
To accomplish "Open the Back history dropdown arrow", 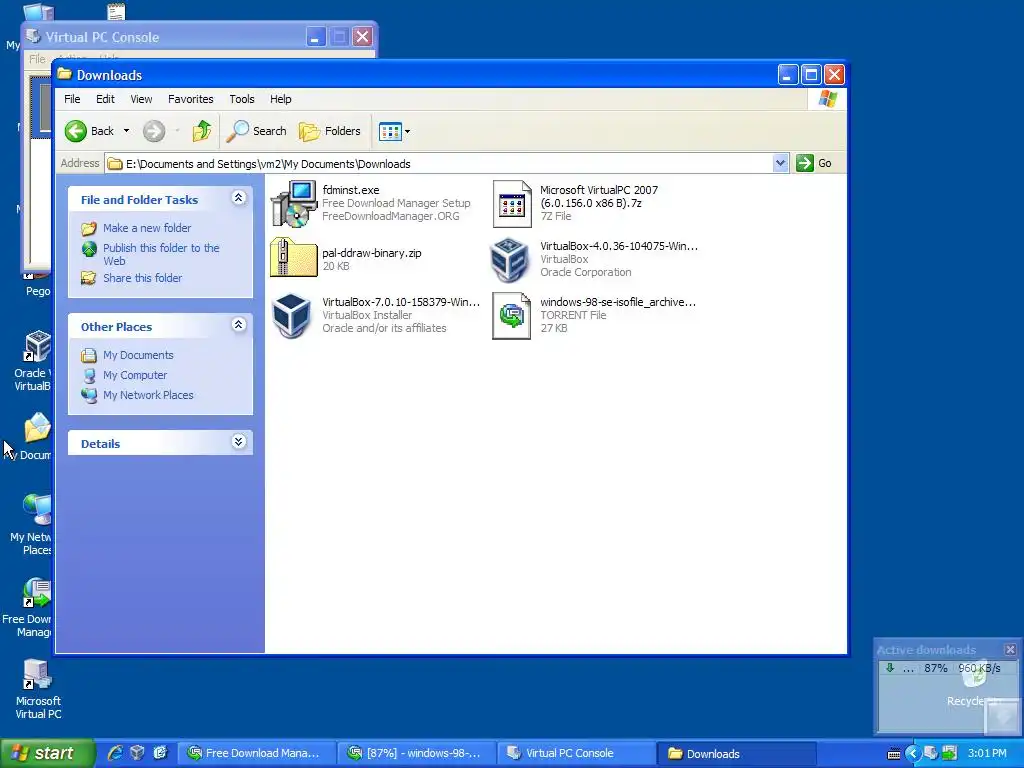I will [x=126, y=131].
